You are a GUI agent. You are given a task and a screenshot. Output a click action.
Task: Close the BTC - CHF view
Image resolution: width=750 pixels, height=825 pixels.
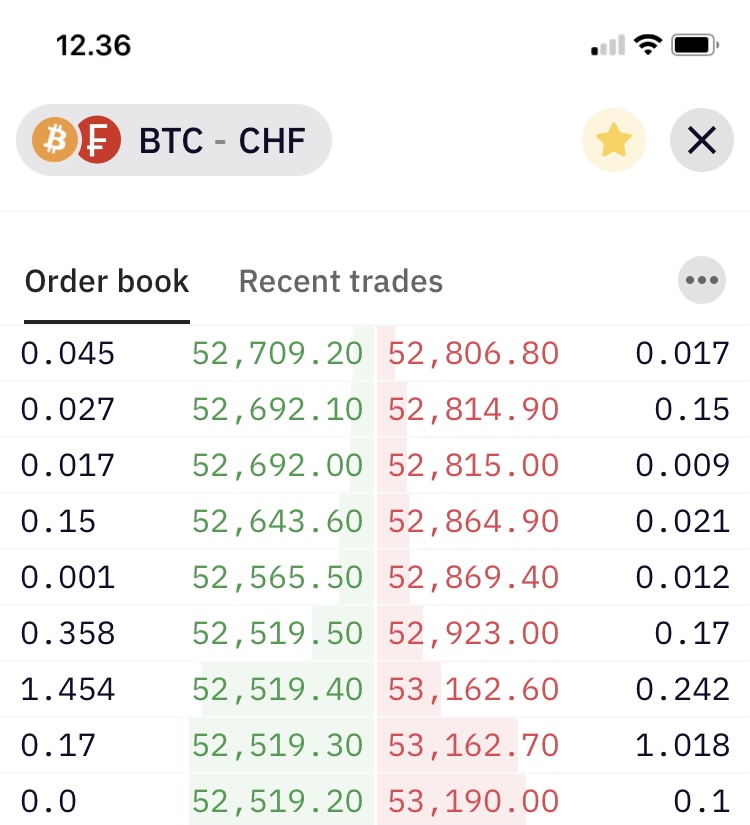point(702,140)
